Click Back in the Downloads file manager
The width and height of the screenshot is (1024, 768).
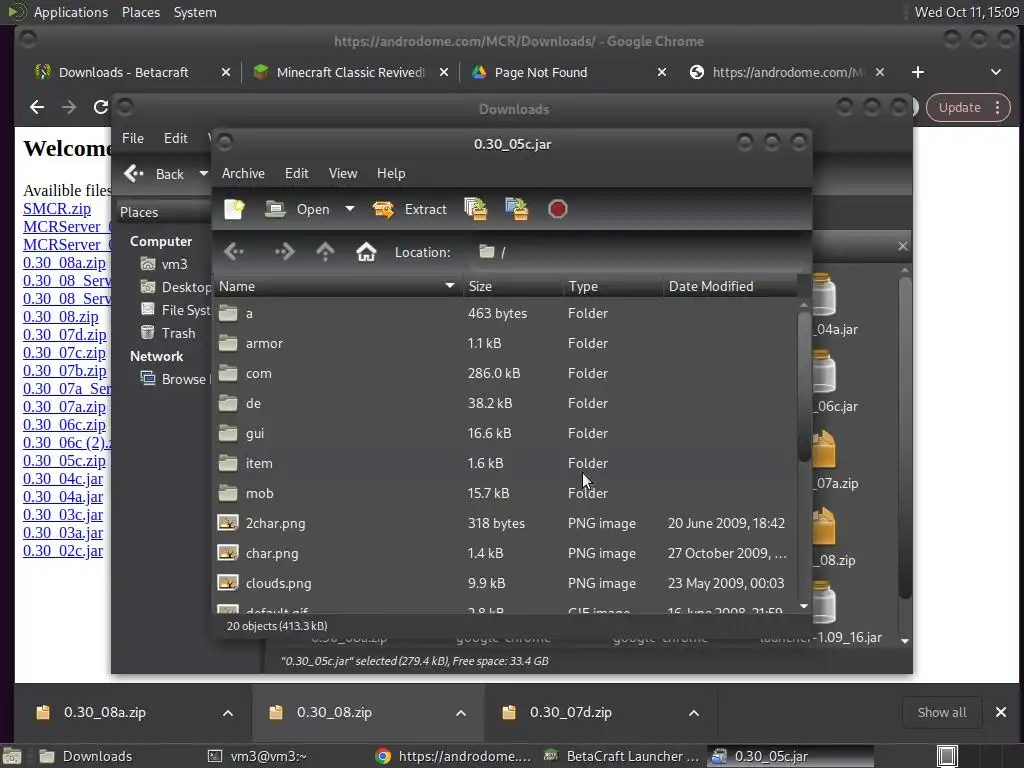point(155,174)
